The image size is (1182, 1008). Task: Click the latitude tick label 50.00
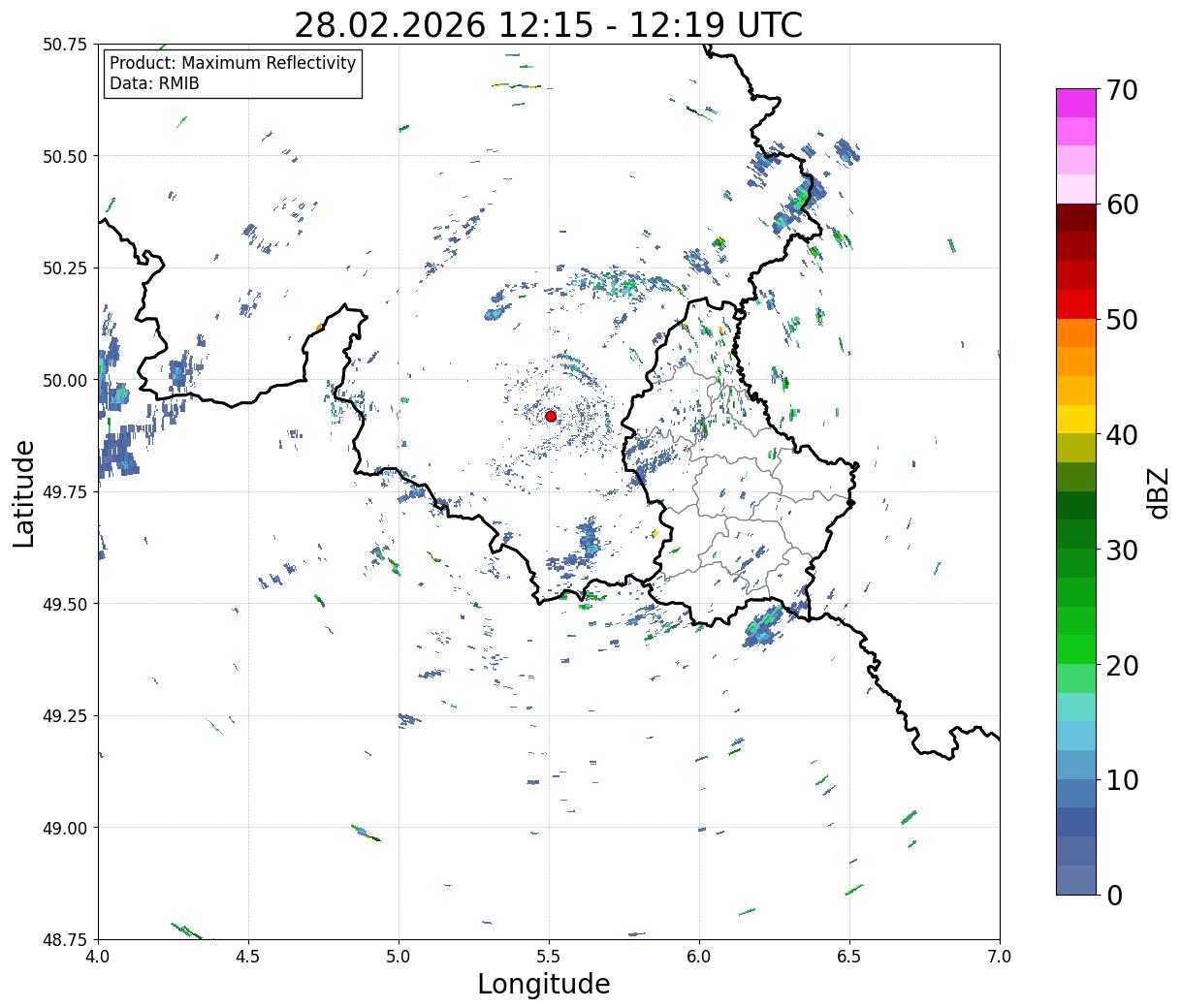pyautogui.click(x=65, y=380)
